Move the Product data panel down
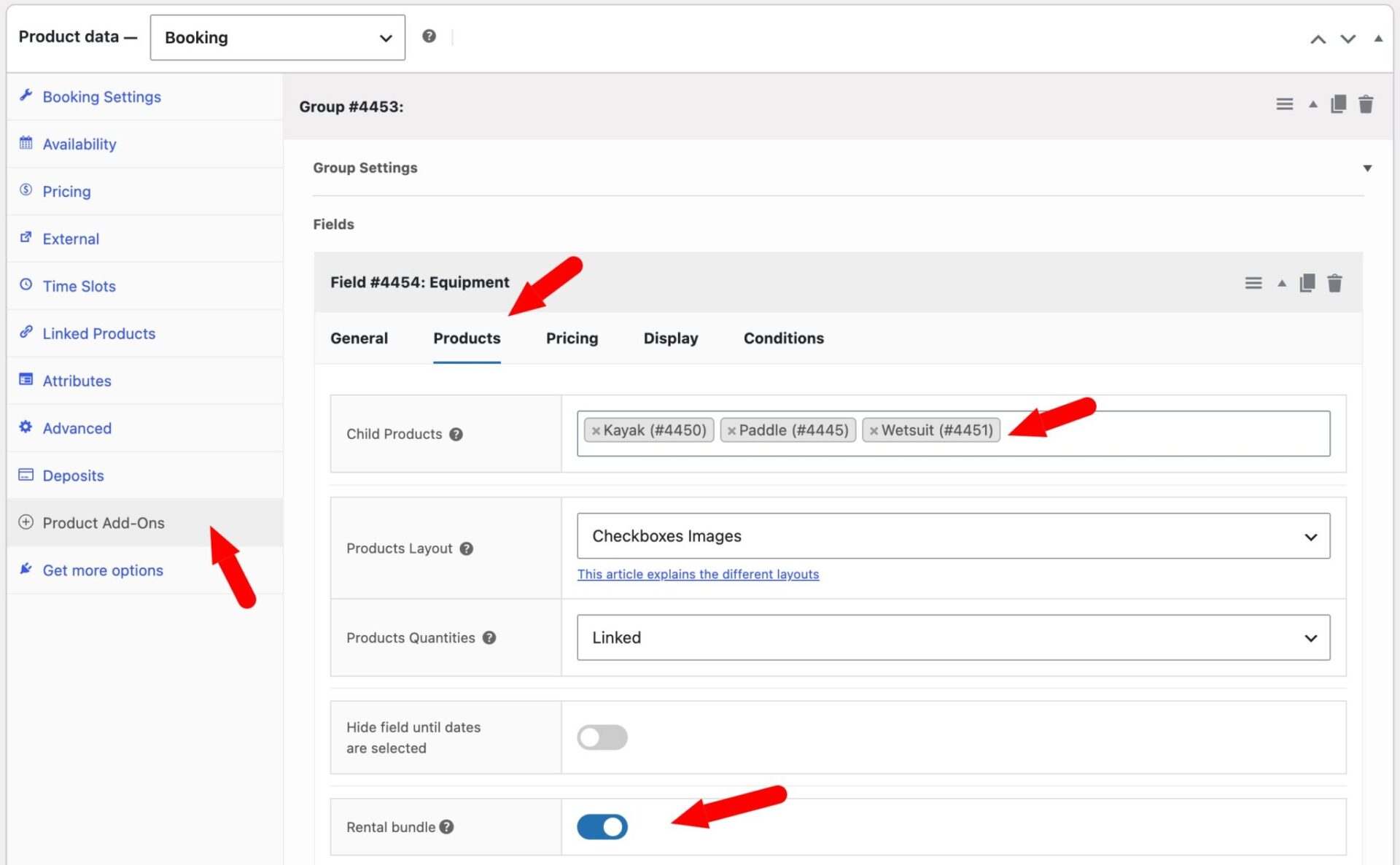 1347,39
